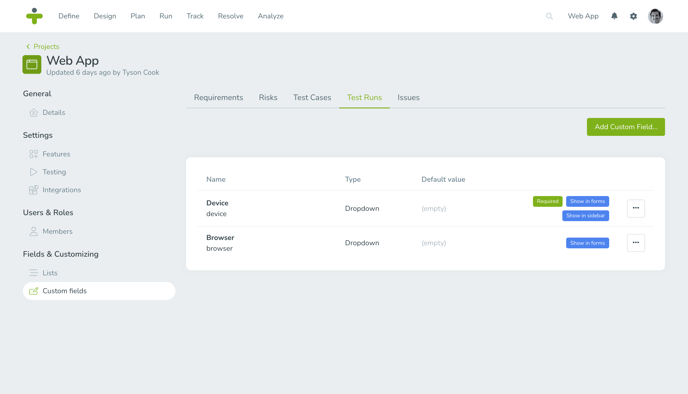The height and width of the screenshot is (394, 688).
Task: Open the Web App project switcher
Action: 583,16
